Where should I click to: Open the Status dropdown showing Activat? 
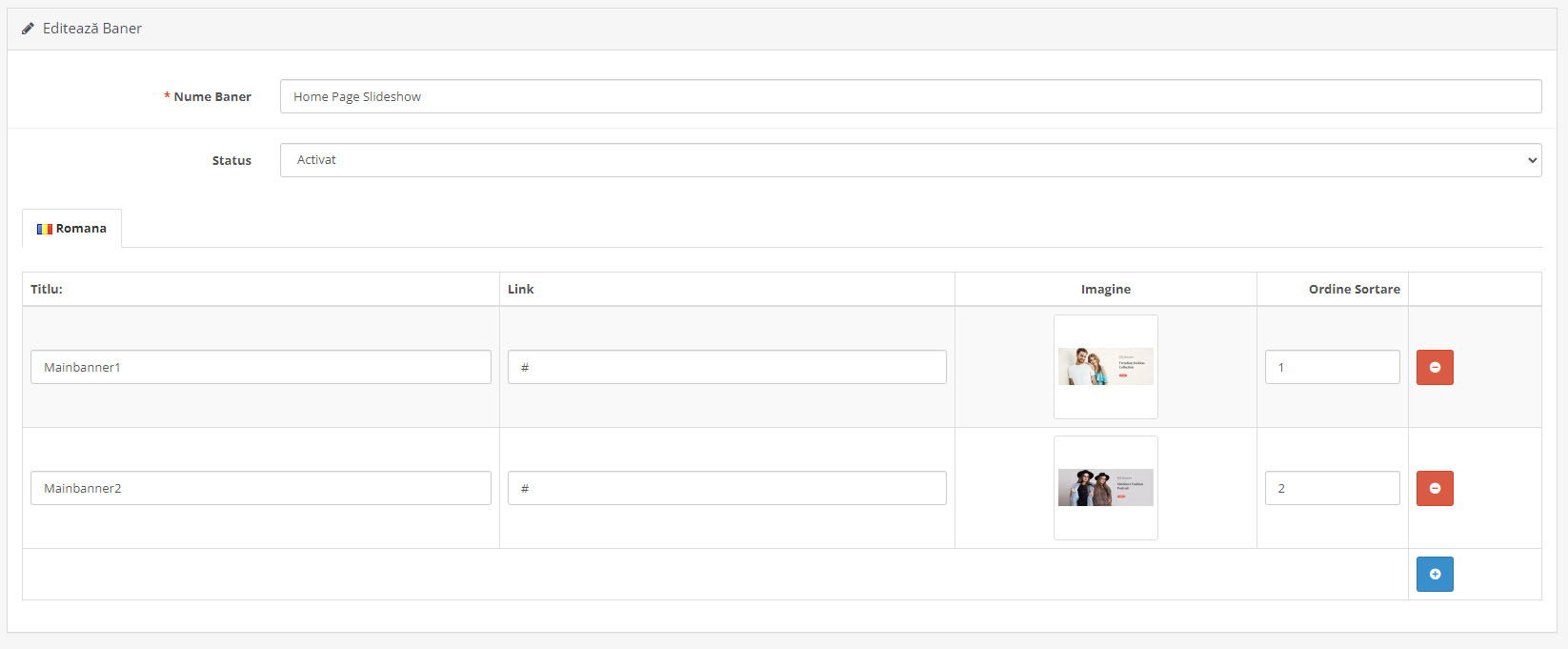(x=911, y=160)
